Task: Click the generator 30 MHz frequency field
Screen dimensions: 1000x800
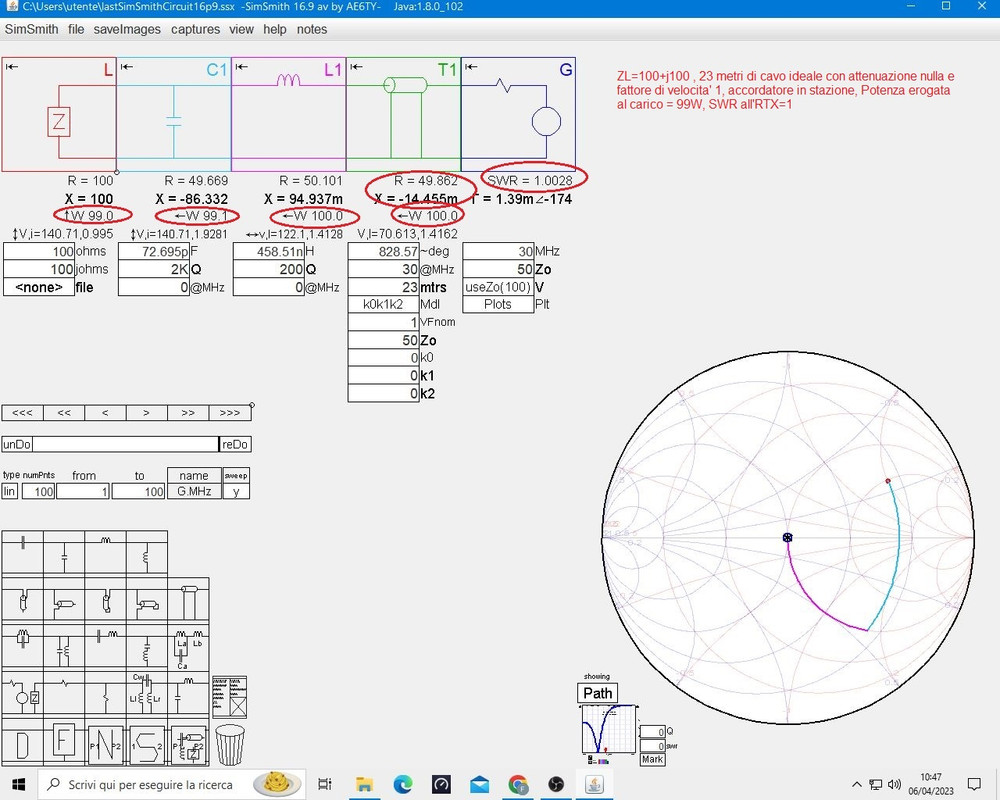Action: click(498, 251)
